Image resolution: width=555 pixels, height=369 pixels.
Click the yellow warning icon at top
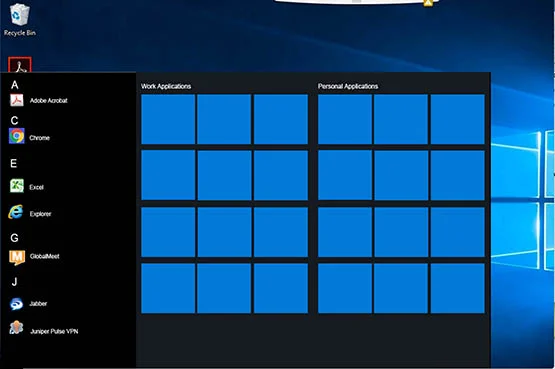[x=428, y=3]
